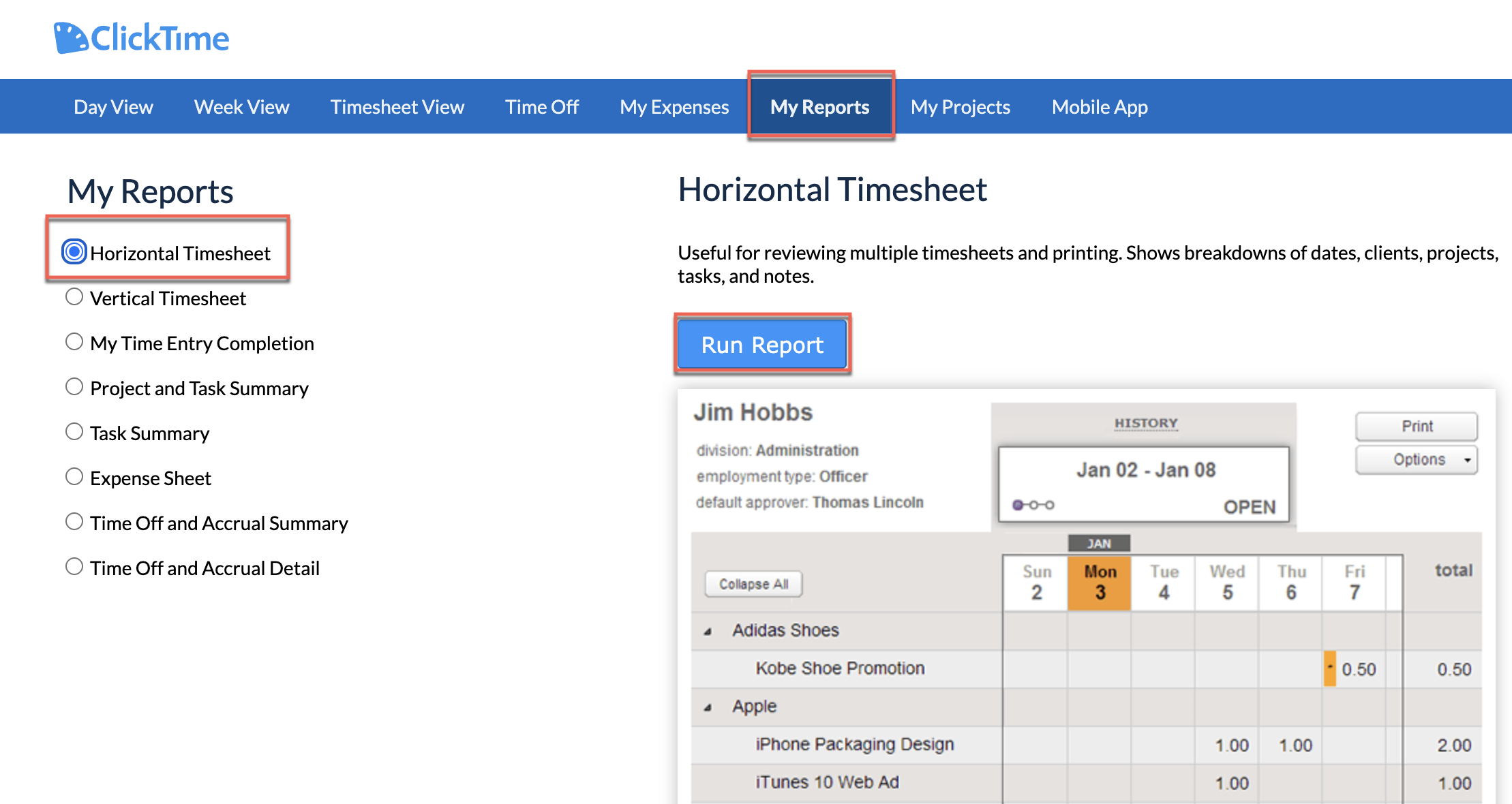Select the My Reports tab
The image size is (1512, 804).
tap(820, 106)
